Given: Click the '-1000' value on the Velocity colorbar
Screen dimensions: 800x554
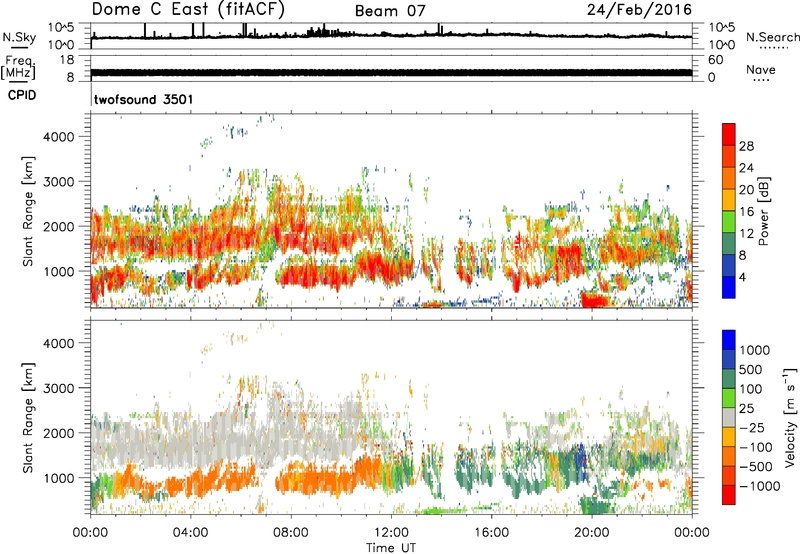Looking at the screenshot, I should pos(760,486).
